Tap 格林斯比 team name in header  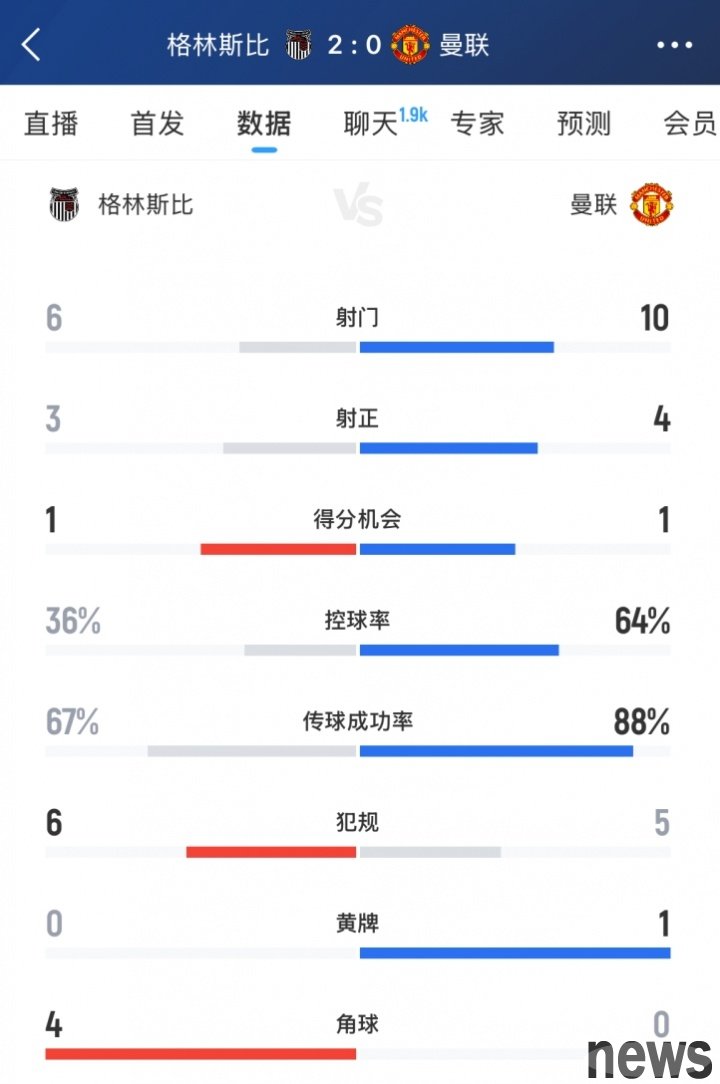click(x=218, y=46)
